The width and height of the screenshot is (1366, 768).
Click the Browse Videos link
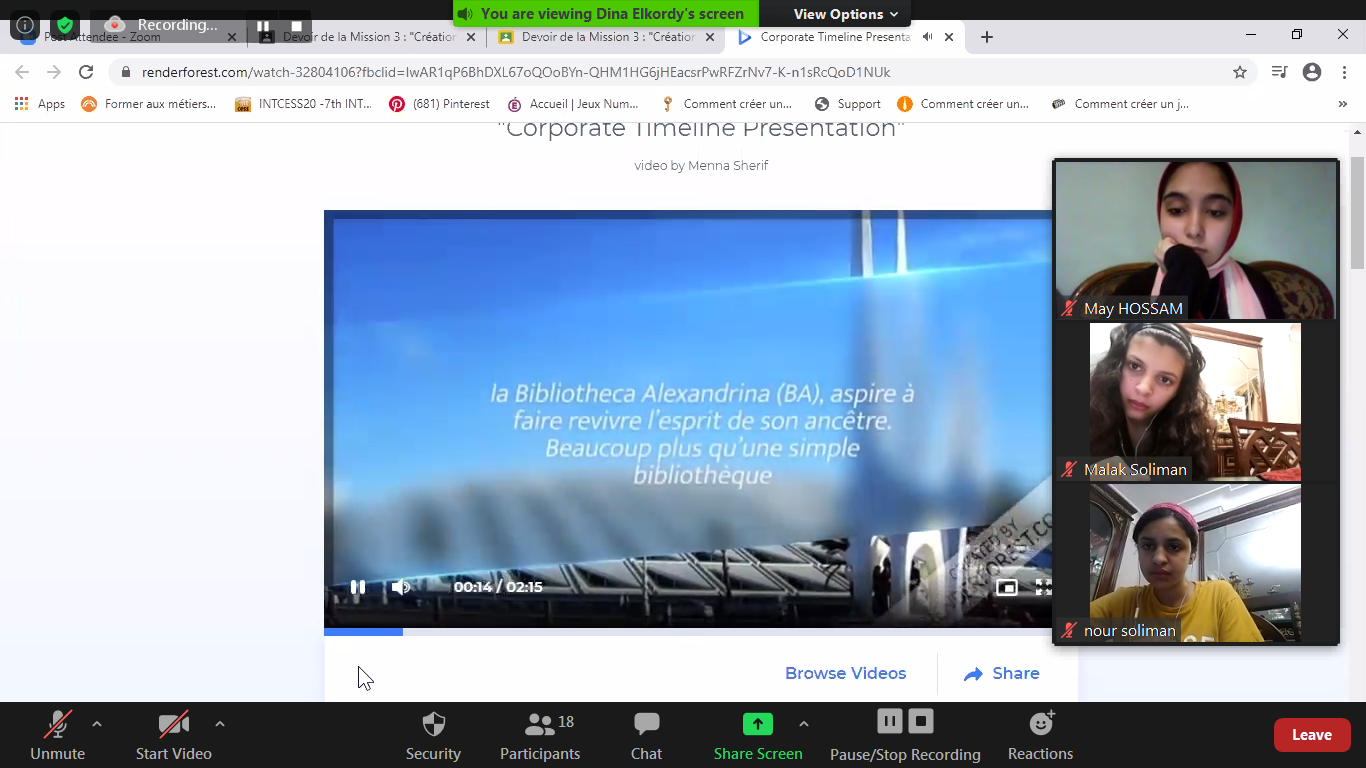pos(845,674)
